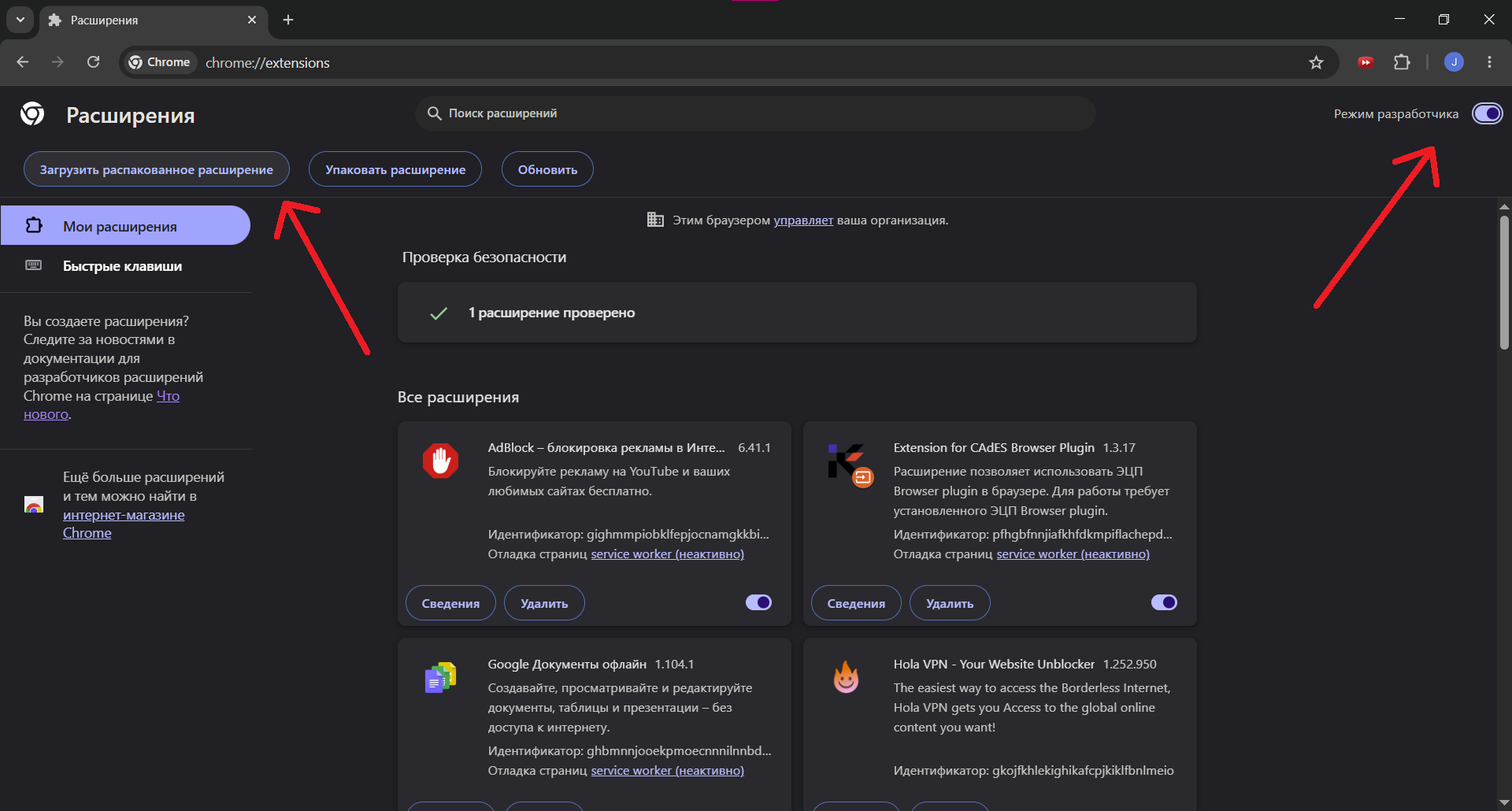This screenshot has height=811, width=1512.
Task: Click the Chrome logo next to Расширения heading
Action: (x=32, y=114)
